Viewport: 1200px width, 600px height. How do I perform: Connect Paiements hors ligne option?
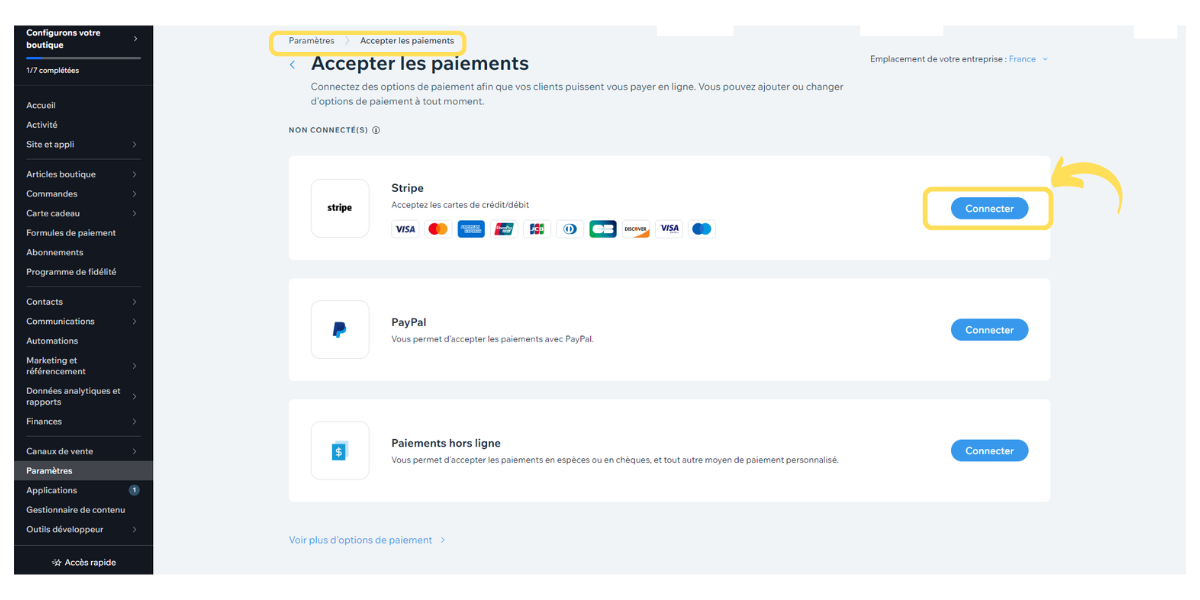(989, 451)
